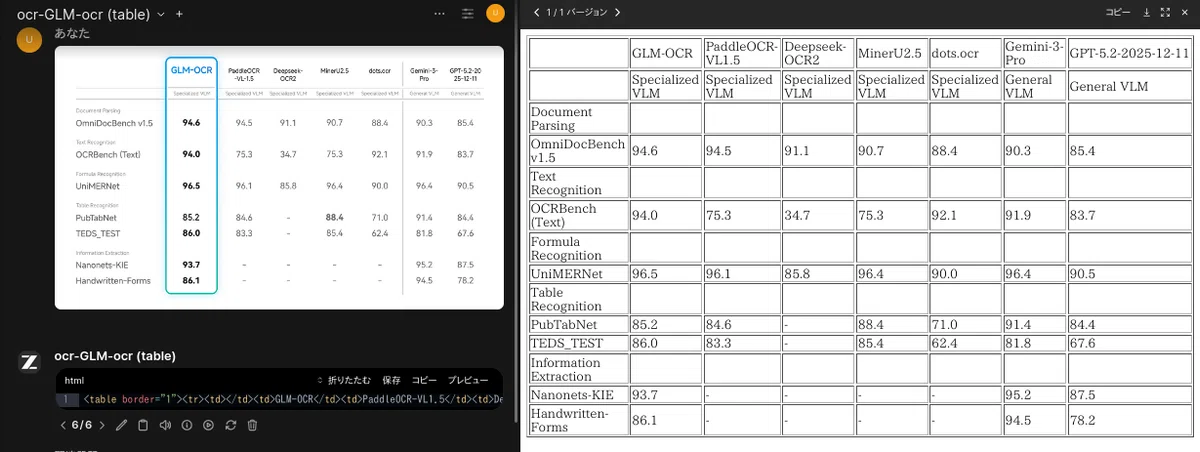The image size is (1200, 452).
Task: Edit the response with the pencil icon
Action: (x=121, y=425)
